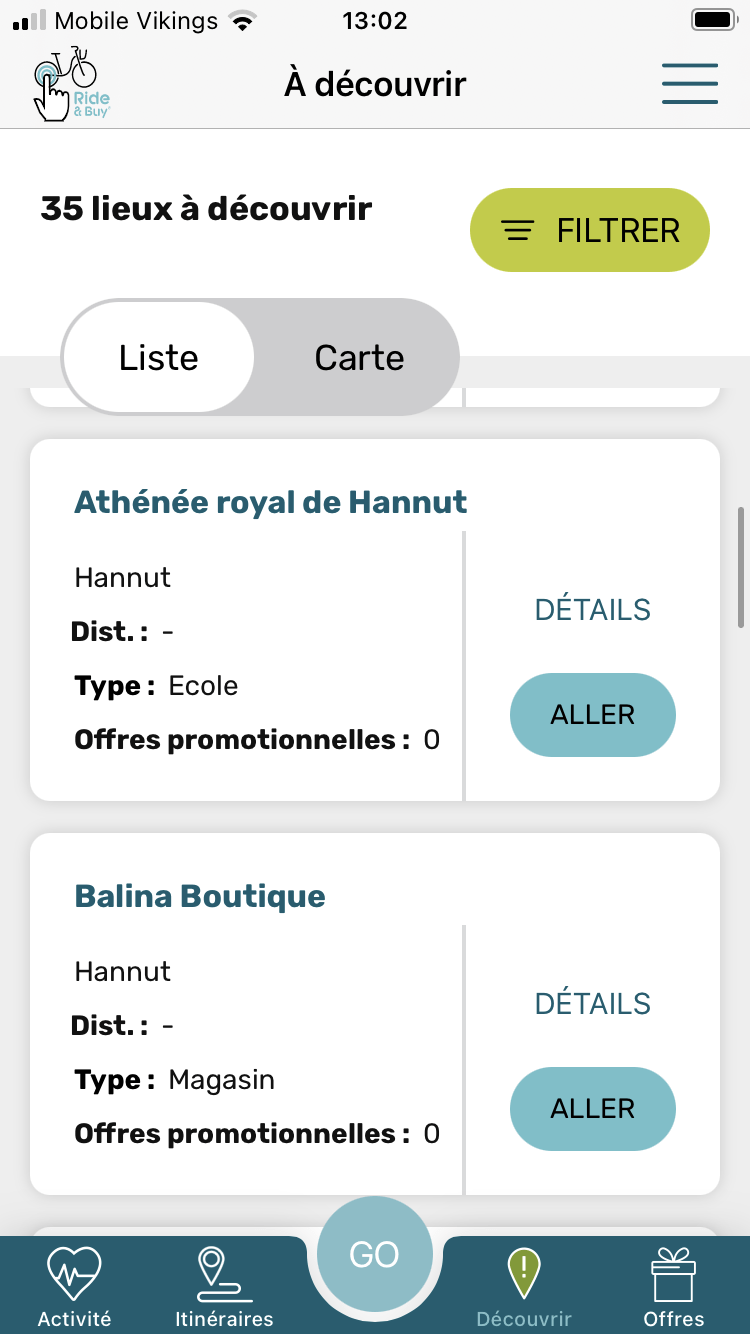Select the Athénée royal de Hannut title

click(x=271, y=502)
